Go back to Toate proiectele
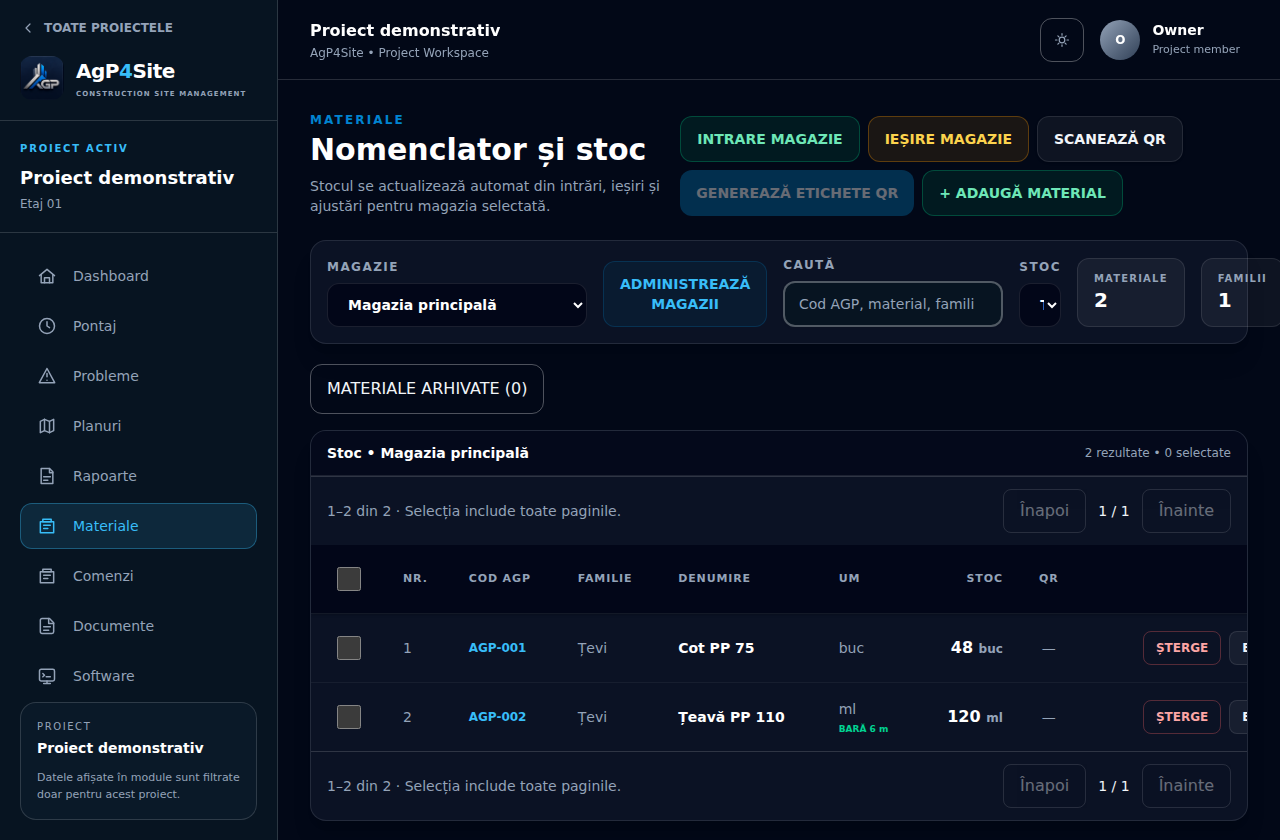The image size is (1280, 840). tap(98, 28)
